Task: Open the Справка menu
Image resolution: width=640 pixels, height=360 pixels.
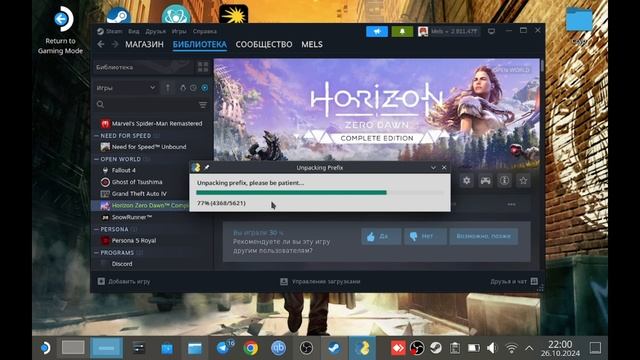Action: coord(204,31)
